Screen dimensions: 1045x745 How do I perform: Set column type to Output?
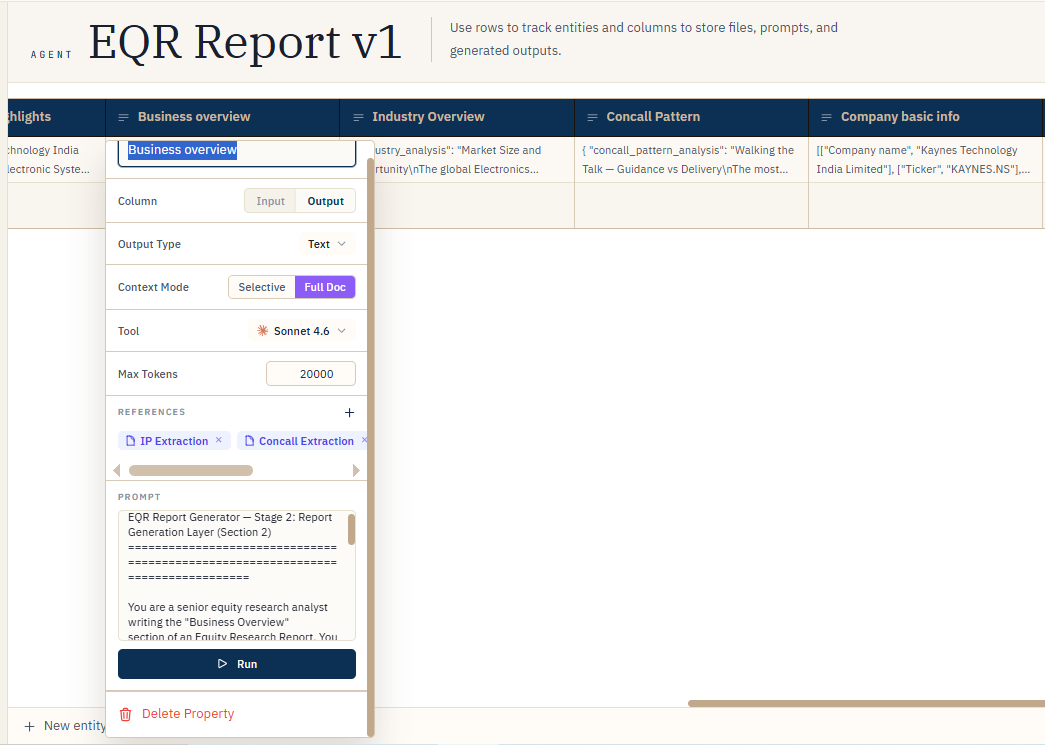click(325, 201)
